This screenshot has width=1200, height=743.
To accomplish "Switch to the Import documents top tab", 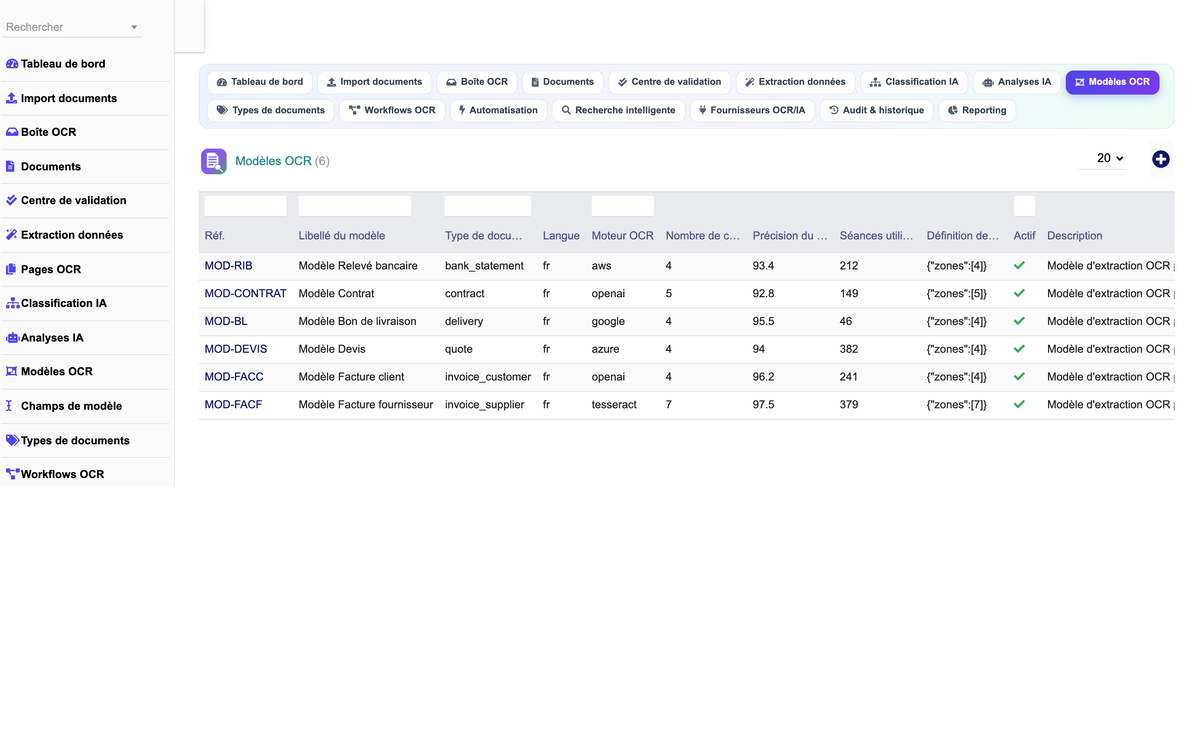I will [x=375, y=82].
